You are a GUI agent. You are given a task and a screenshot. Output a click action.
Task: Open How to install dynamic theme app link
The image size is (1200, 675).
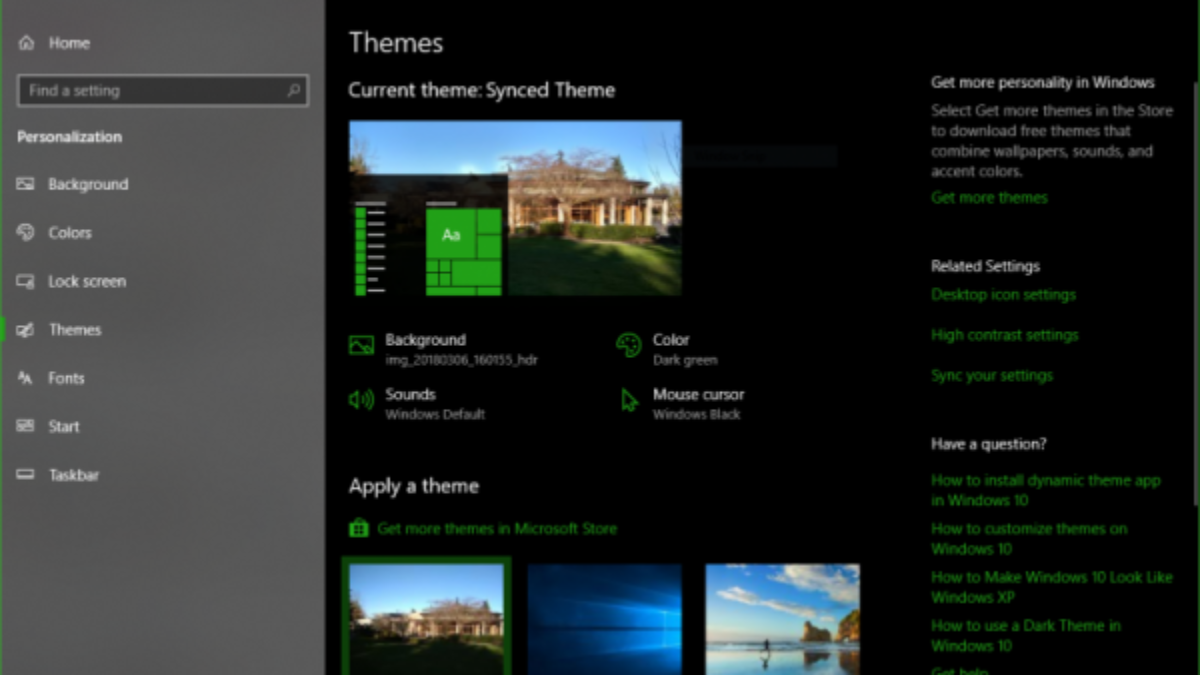point(1045,490)
